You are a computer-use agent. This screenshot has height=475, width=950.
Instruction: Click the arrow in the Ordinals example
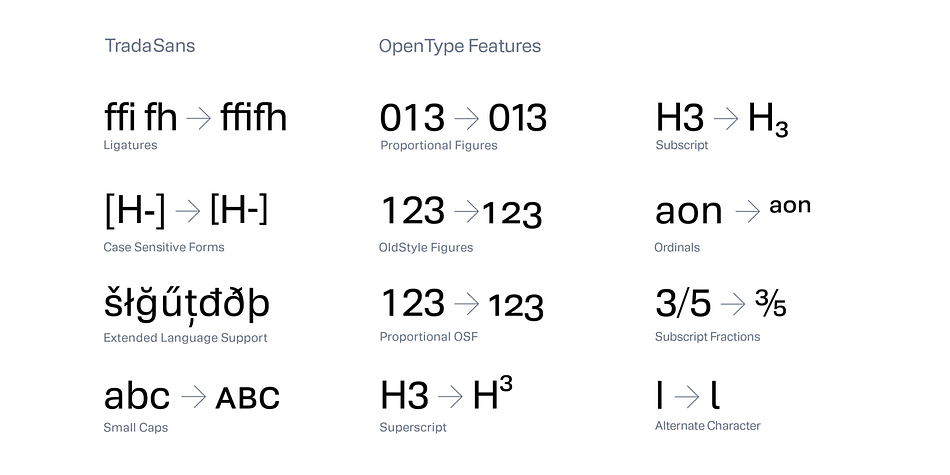point(748,211)
